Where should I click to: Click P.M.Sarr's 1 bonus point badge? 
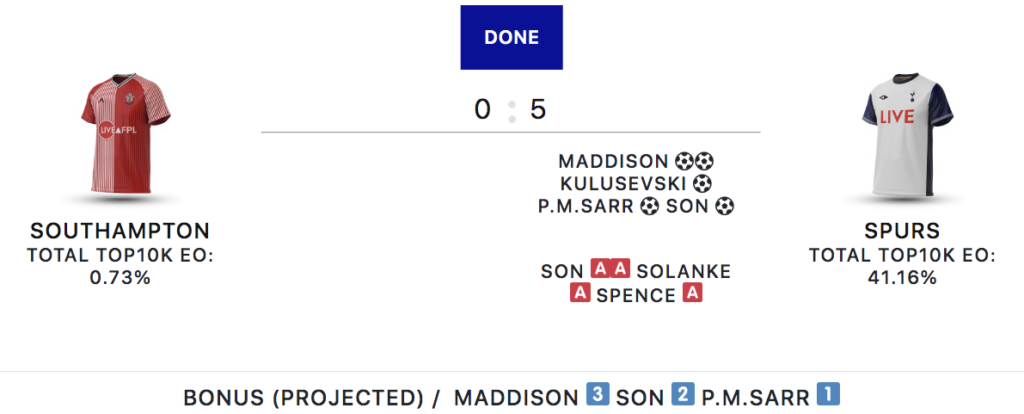(x=828, y=395)
